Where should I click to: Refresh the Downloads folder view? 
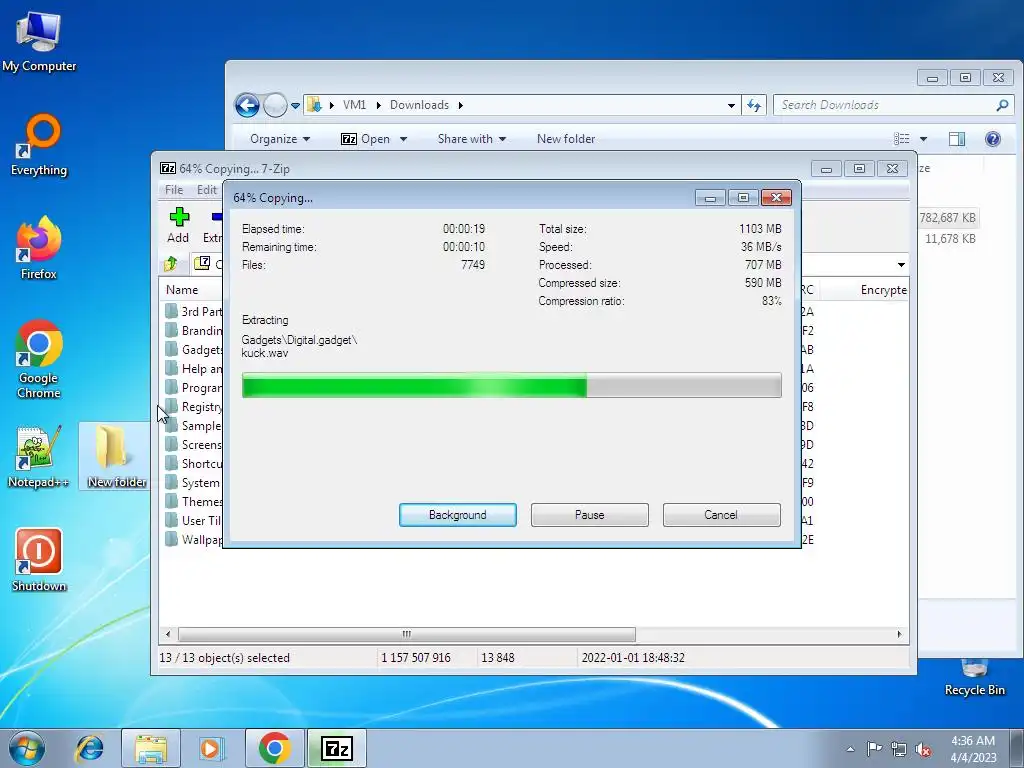754,105
